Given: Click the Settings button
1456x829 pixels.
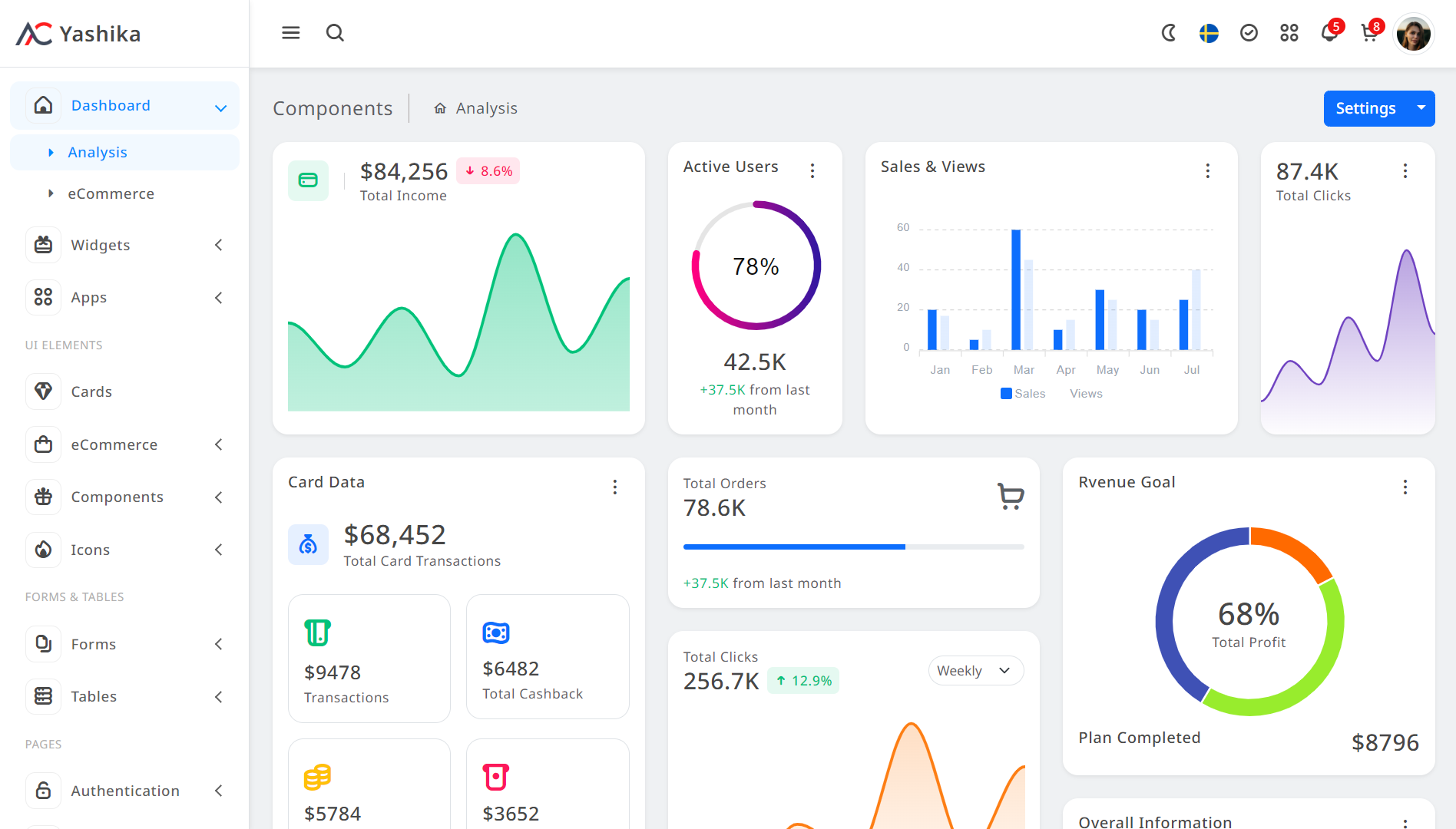Looking at the screenshot, I should (1365, 108).
